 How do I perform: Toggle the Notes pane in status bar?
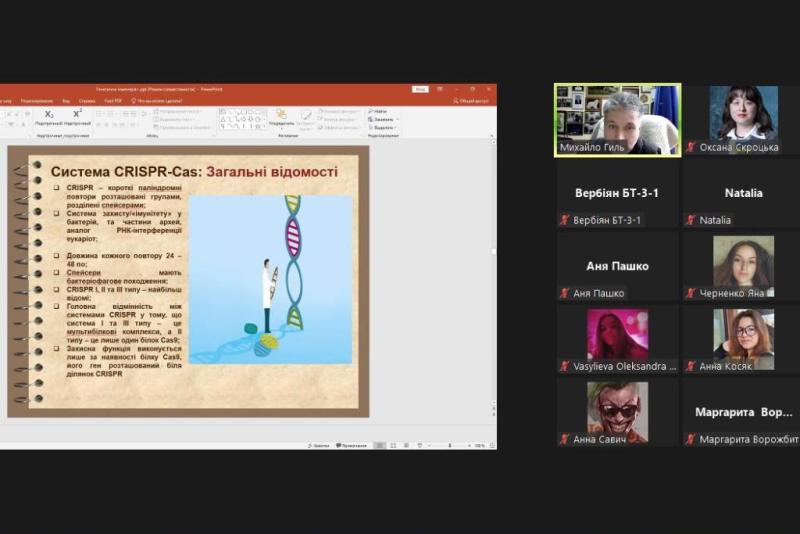pyautogui.click(x=317, y=445)
